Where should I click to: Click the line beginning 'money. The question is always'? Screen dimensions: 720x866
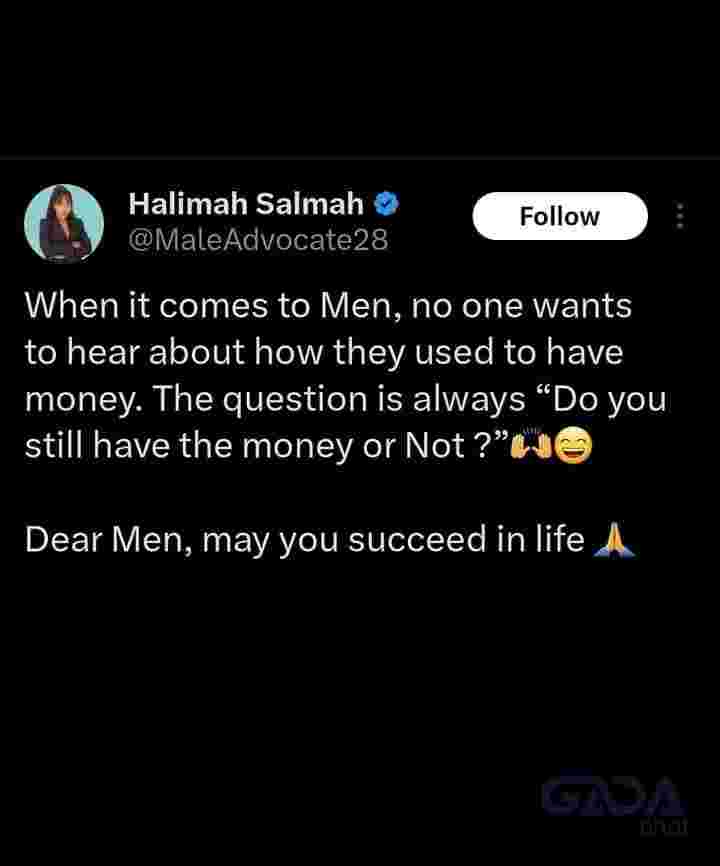(346, 399)
